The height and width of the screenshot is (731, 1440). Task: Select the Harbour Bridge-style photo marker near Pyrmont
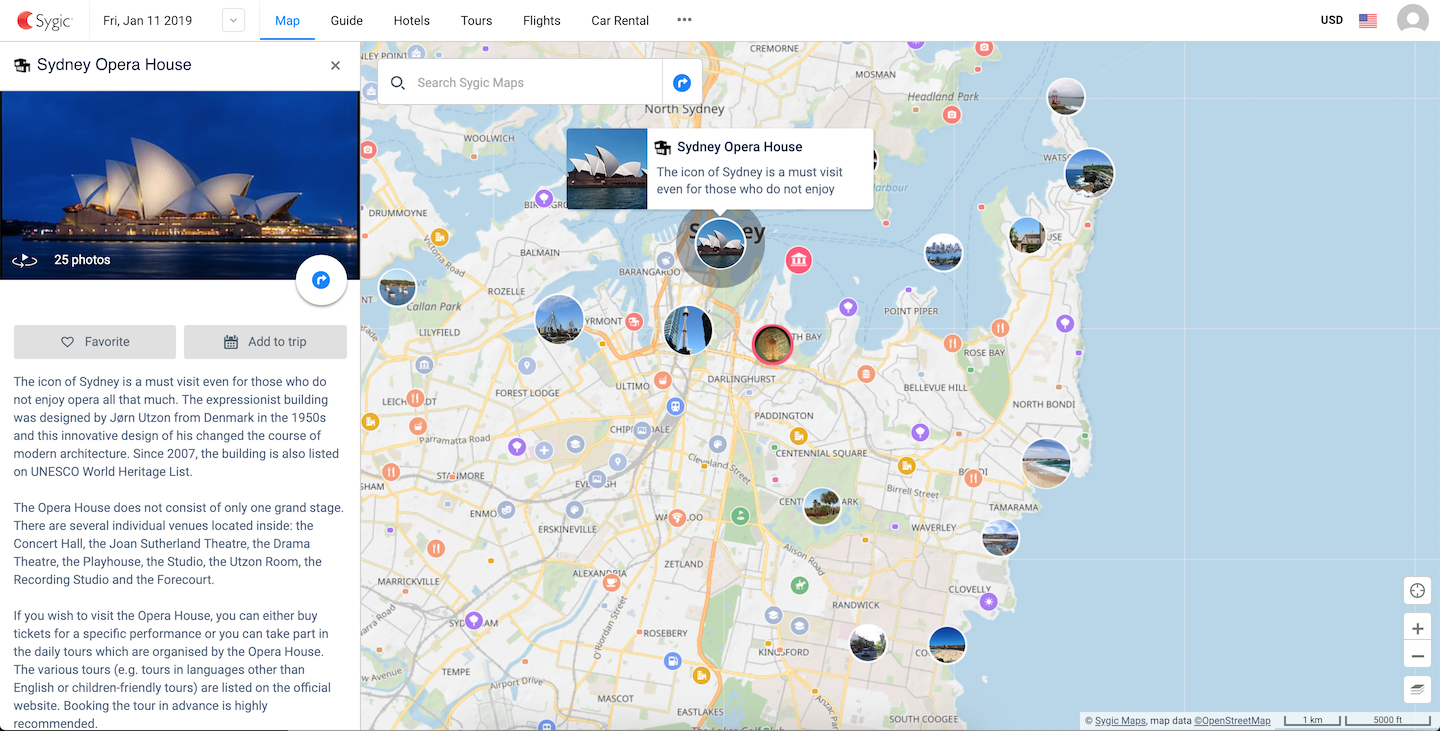(559, 320)
